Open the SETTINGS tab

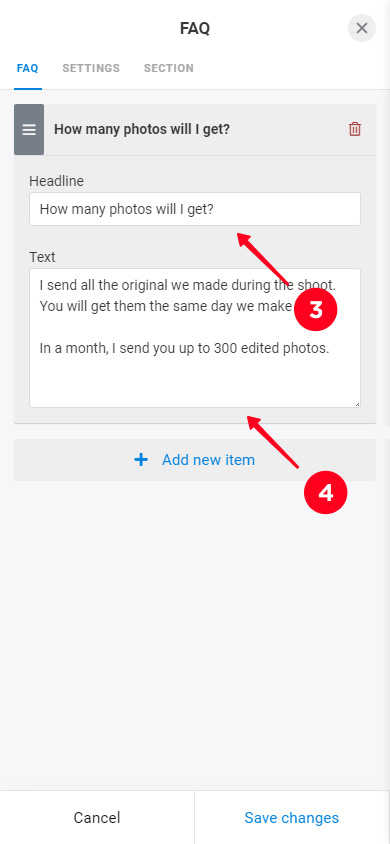click(91, 68)
